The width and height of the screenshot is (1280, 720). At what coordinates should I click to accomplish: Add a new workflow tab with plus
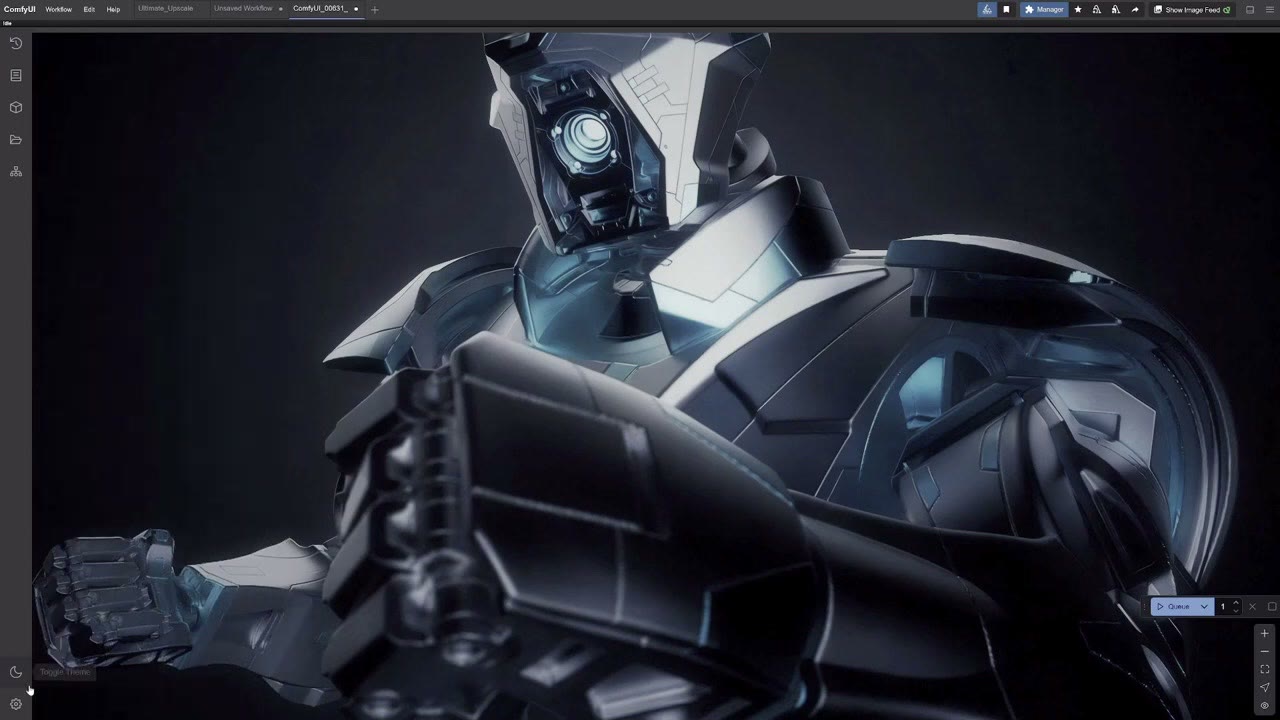pos(375,9)
